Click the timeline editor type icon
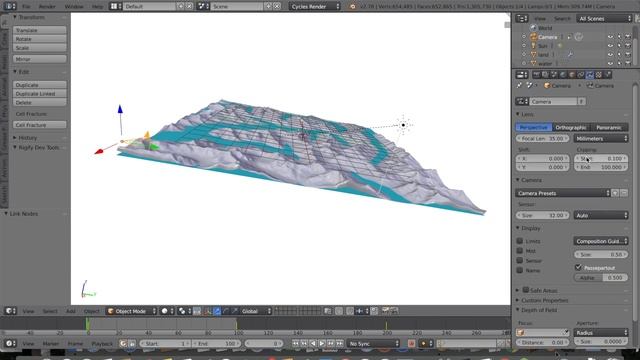This screenshot has height=360, width=640. tap(10, 343)
